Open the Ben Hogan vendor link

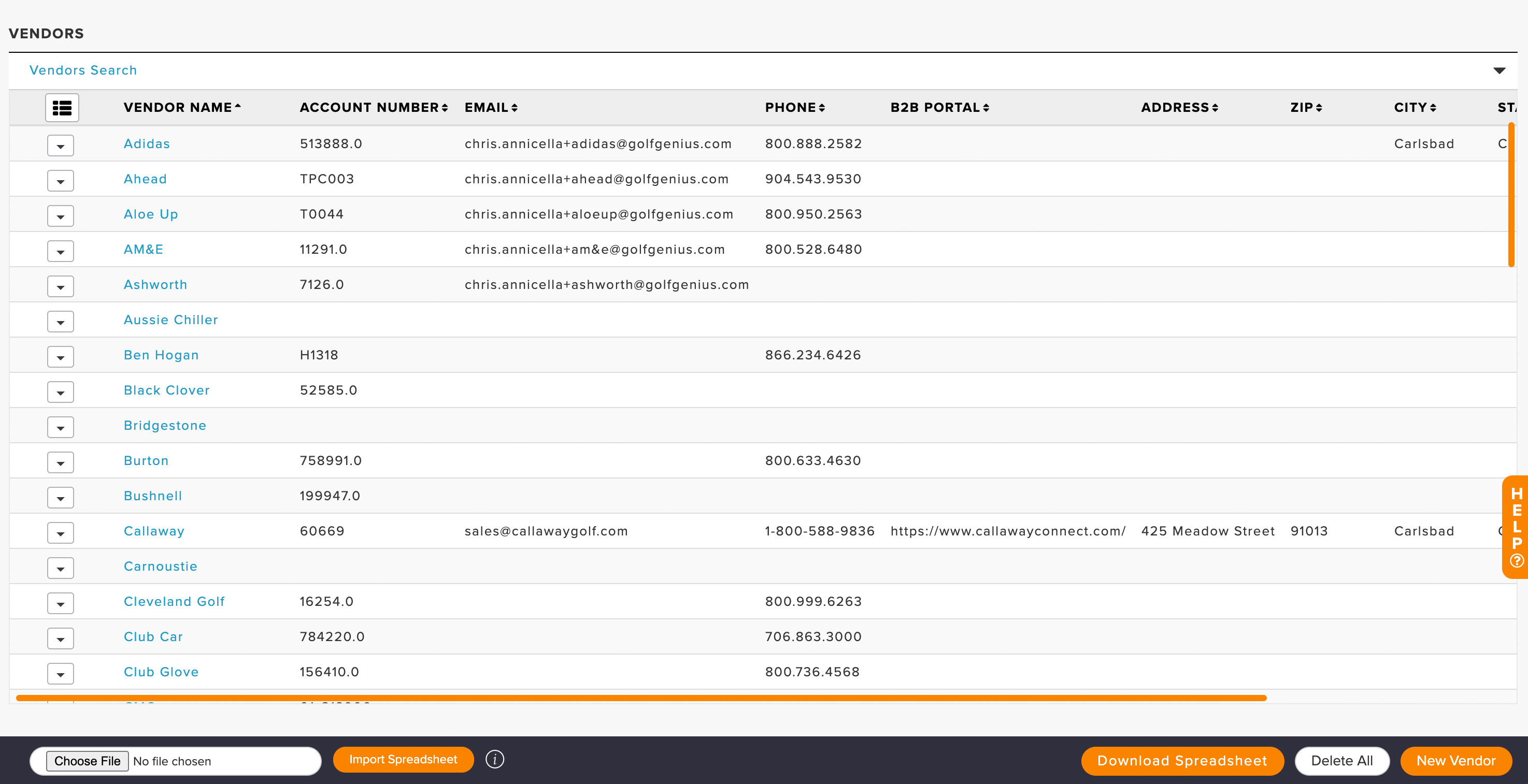tap(161, 355)
